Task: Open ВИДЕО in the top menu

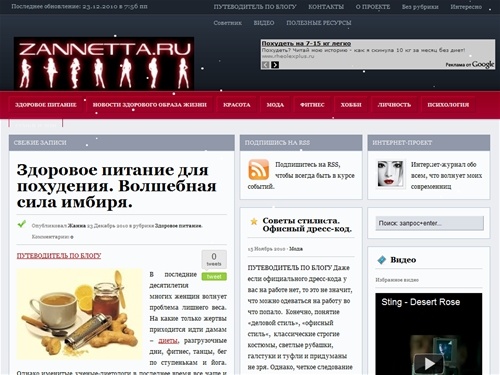Action: [264, 23]
